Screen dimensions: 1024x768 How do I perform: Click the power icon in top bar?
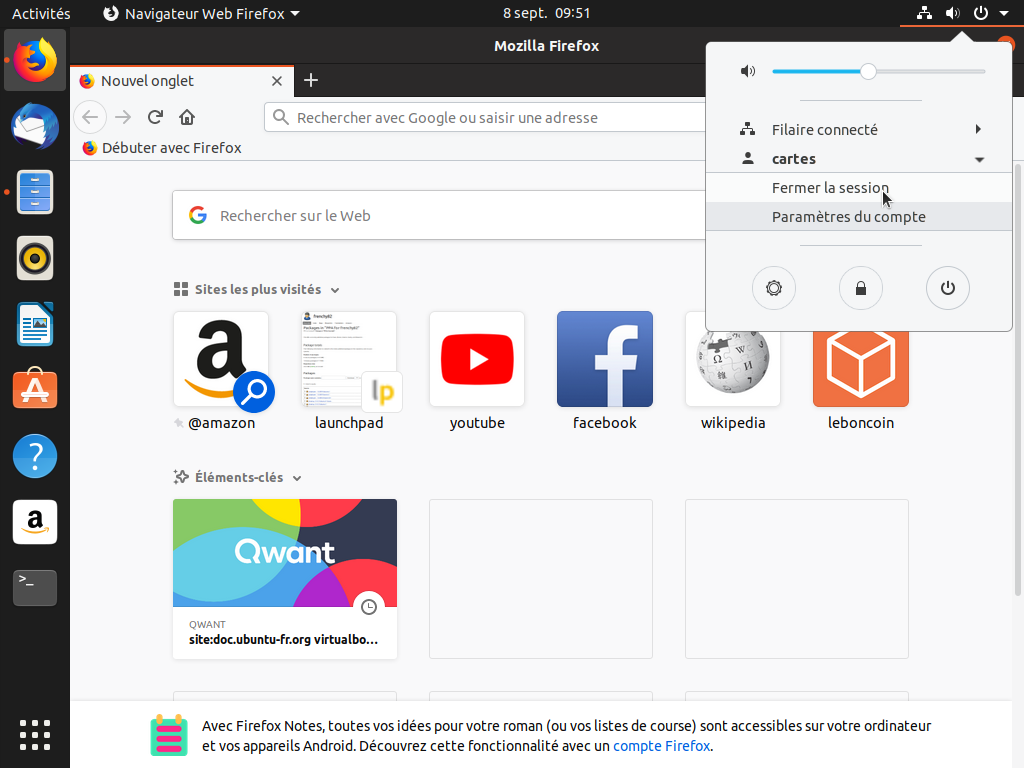[981, 13]
